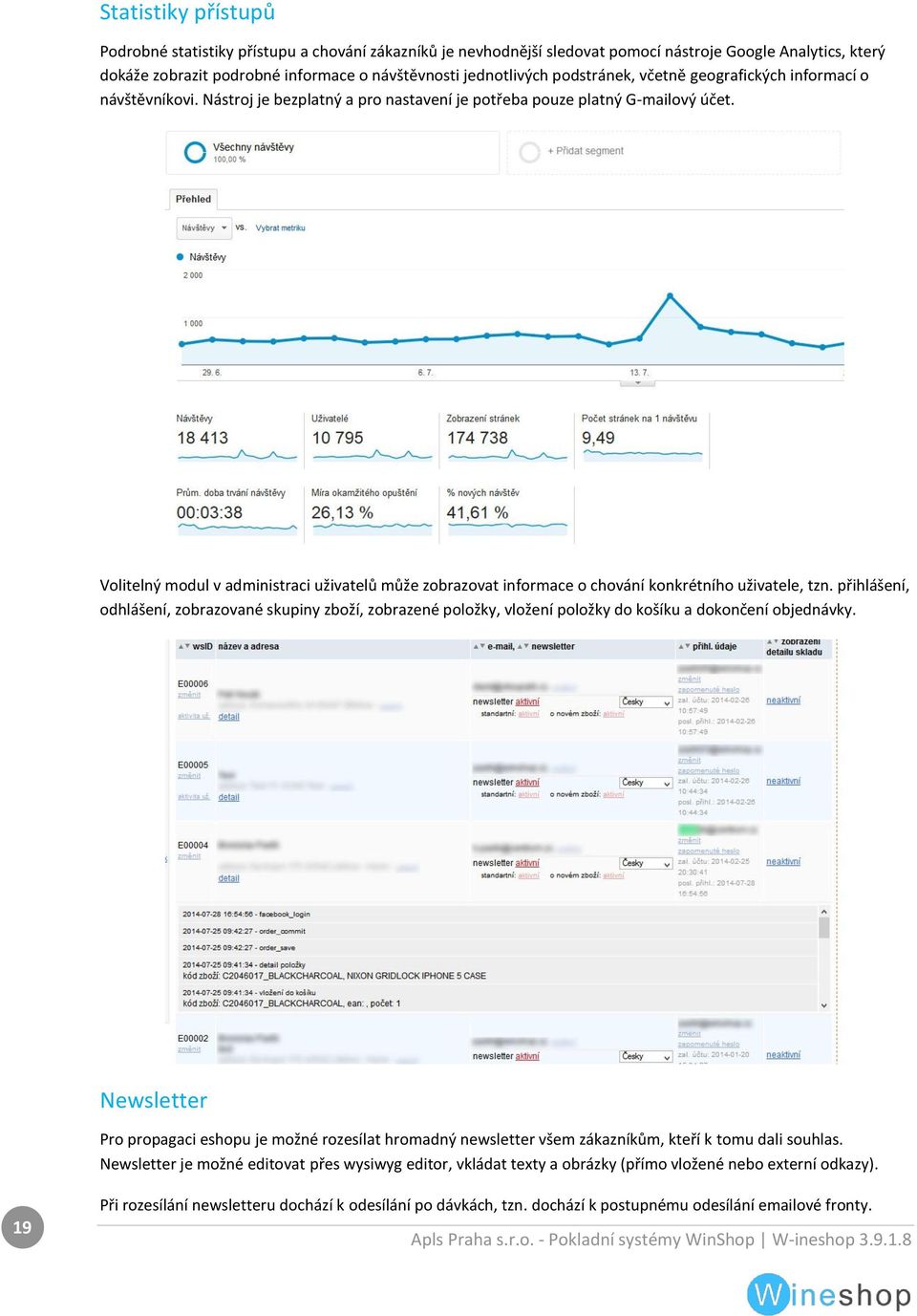This screenshot has width=917, height=1316.
Task: Click the scrollbar in the activity log
Action: coord(823,927)
